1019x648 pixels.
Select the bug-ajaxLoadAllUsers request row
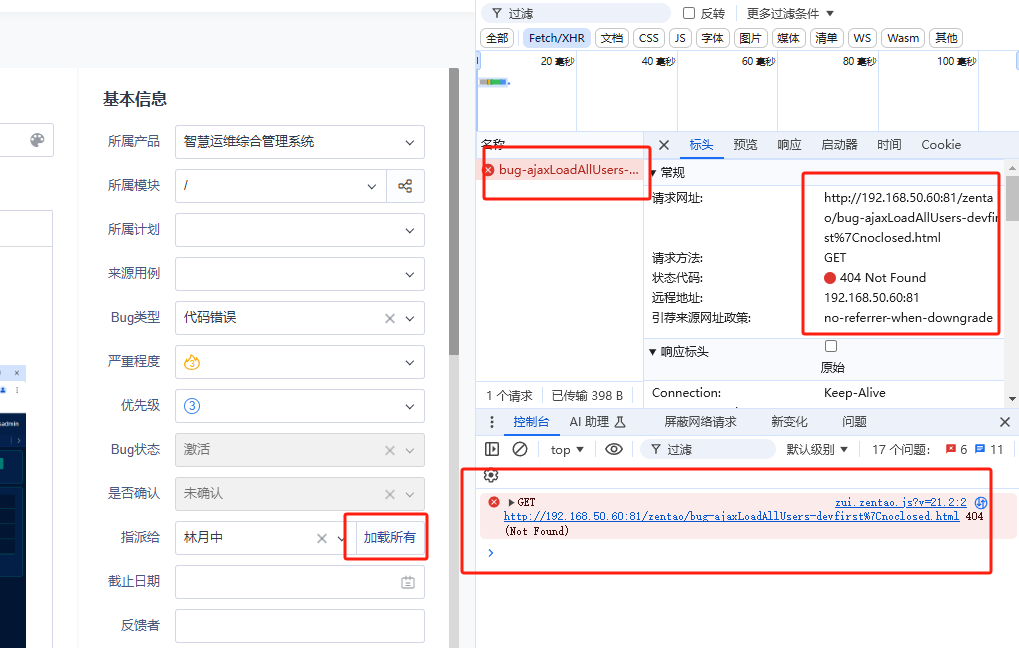(x=561, y=170)
